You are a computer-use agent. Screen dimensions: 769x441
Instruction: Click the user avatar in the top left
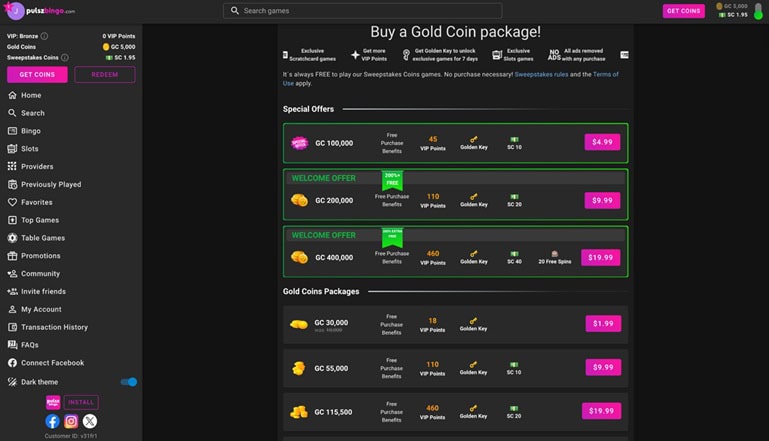pyautogui.click(x=14, y=11)
